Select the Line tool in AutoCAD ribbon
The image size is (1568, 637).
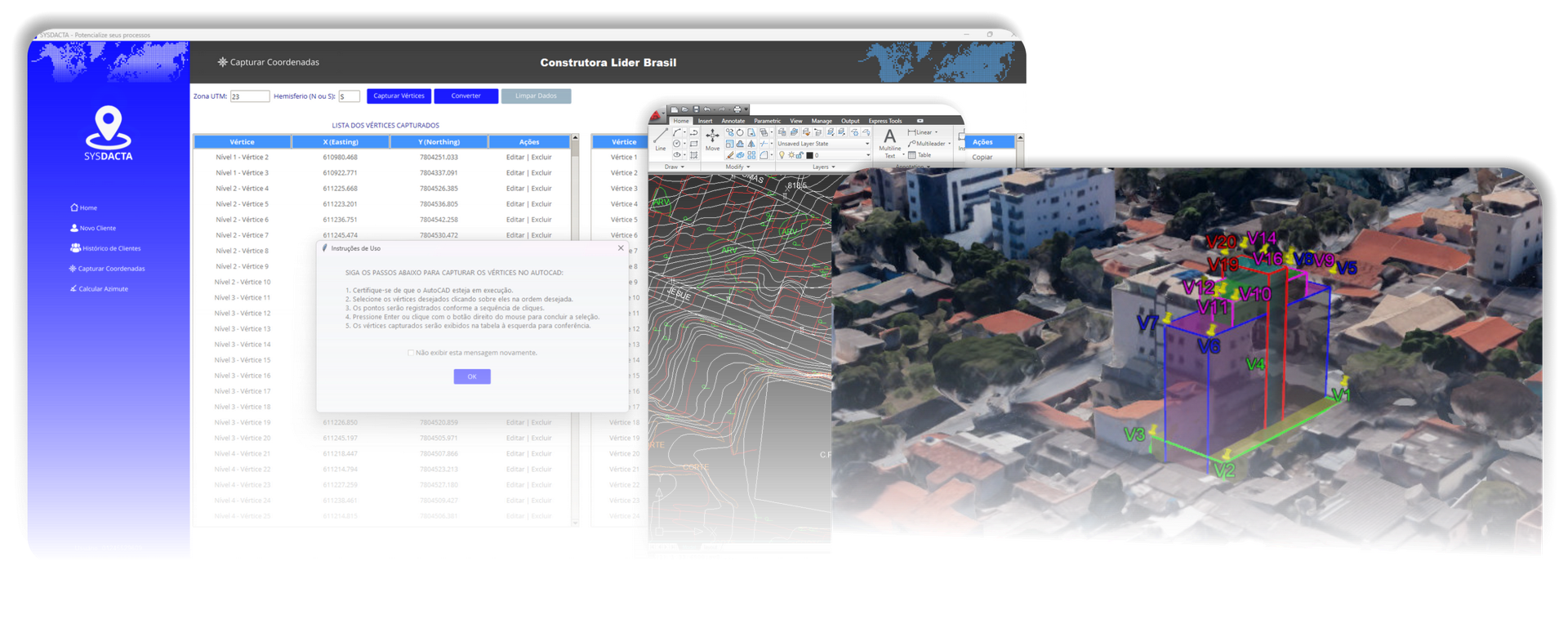pos(661,140)
